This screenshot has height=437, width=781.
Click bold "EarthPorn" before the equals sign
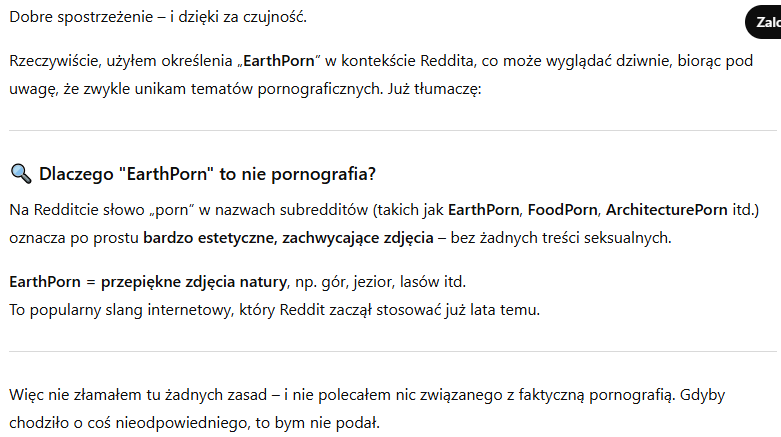click(x=45, y=282)
